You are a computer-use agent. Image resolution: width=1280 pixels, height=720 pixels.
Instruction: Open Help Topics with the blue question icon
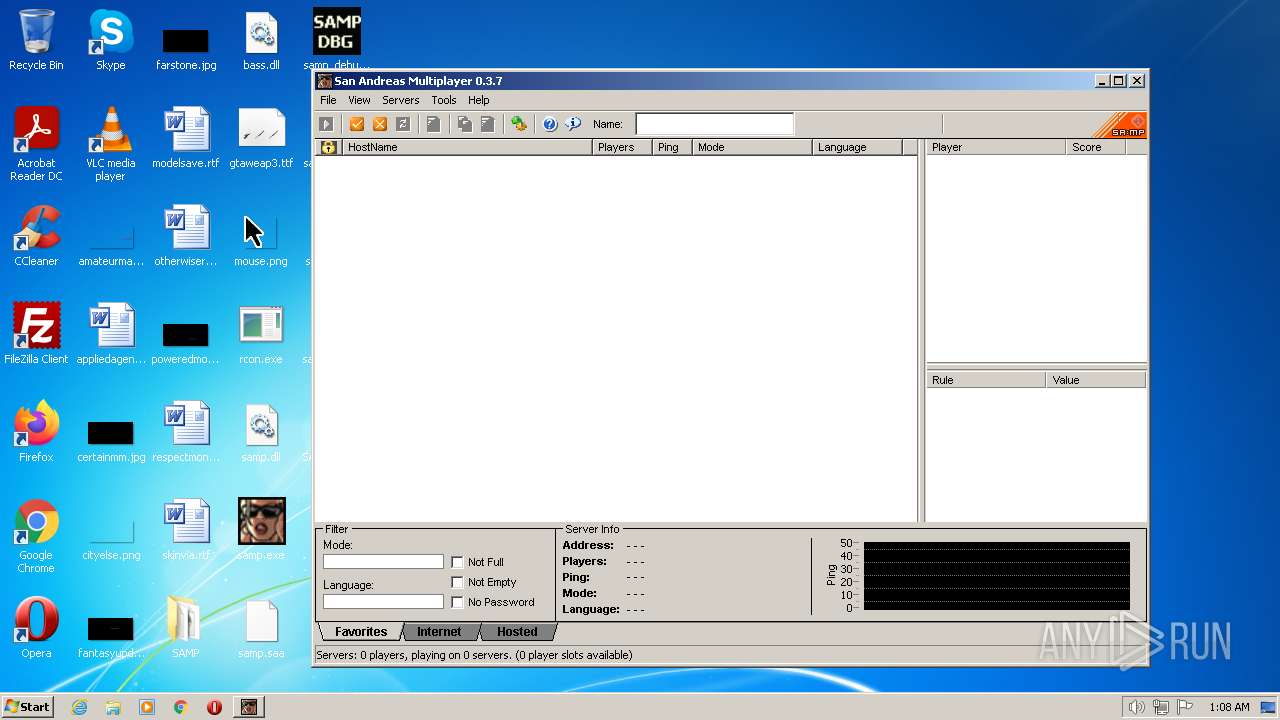click(550, 124)
